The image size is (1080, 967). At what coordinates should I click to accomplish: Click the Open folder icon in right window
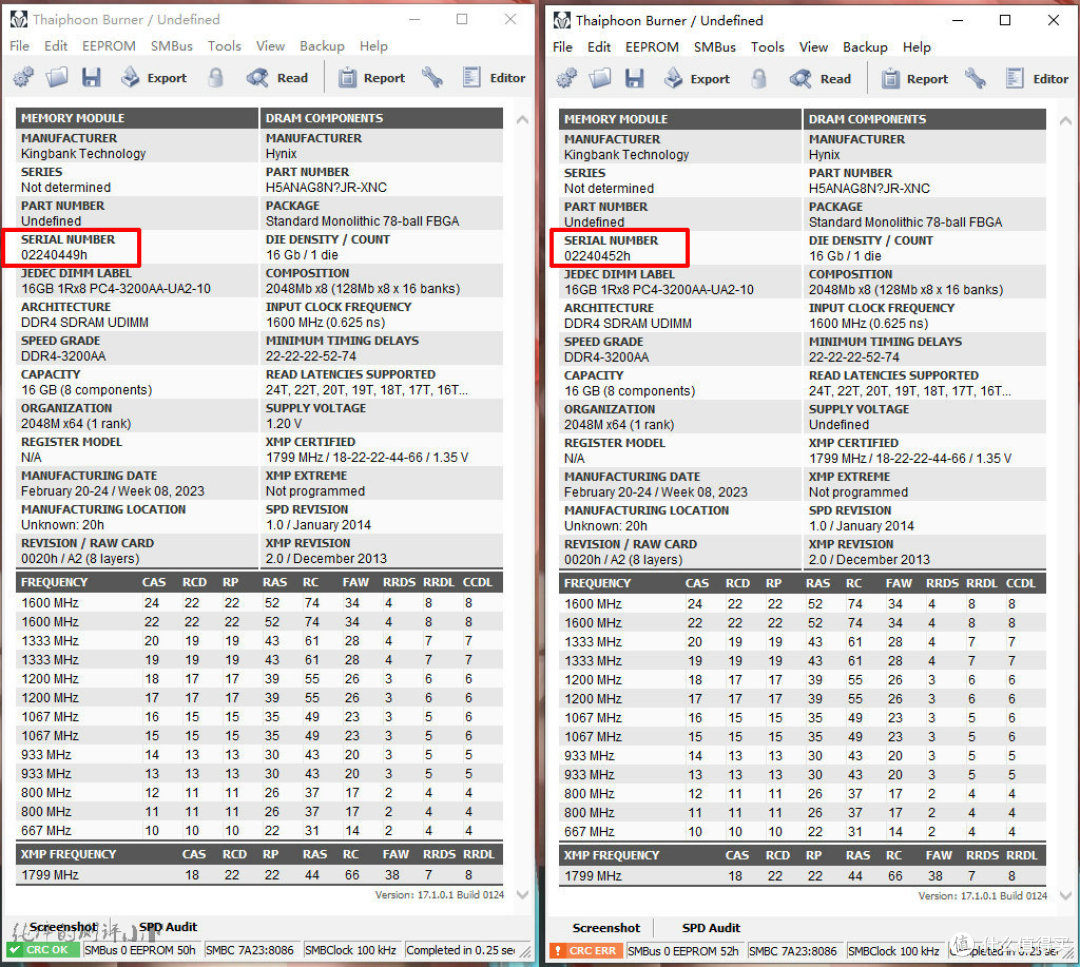(x=601, y=79)
